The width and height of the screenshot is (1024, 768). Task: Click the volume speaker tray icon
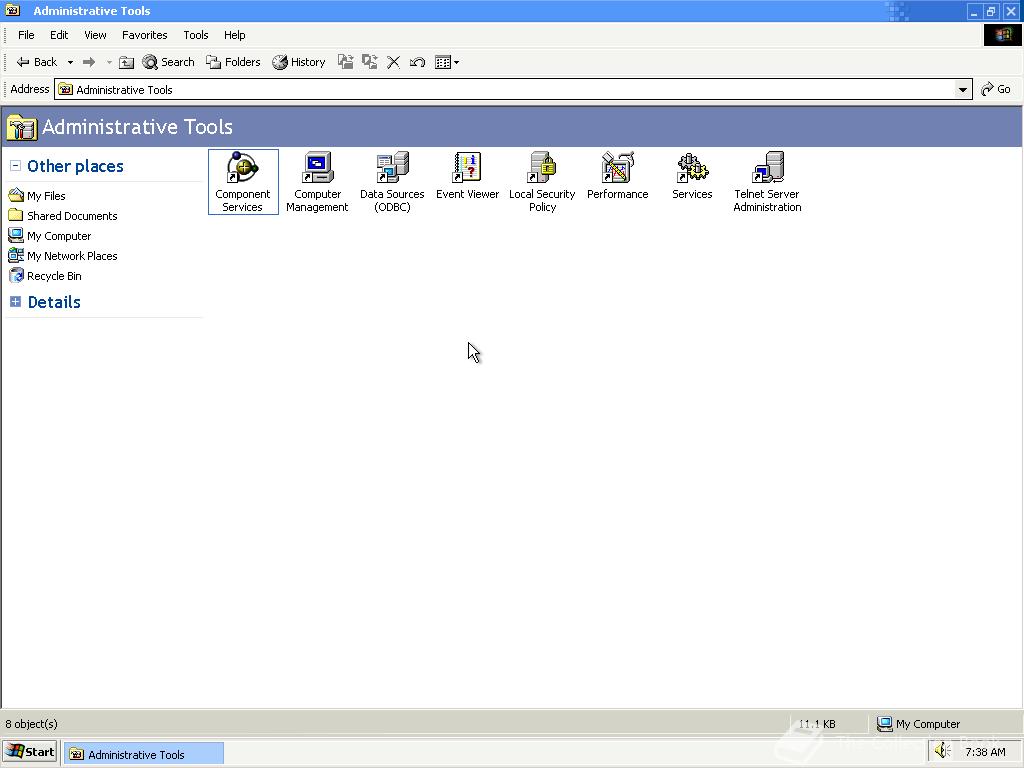click(x=943, y=752)
